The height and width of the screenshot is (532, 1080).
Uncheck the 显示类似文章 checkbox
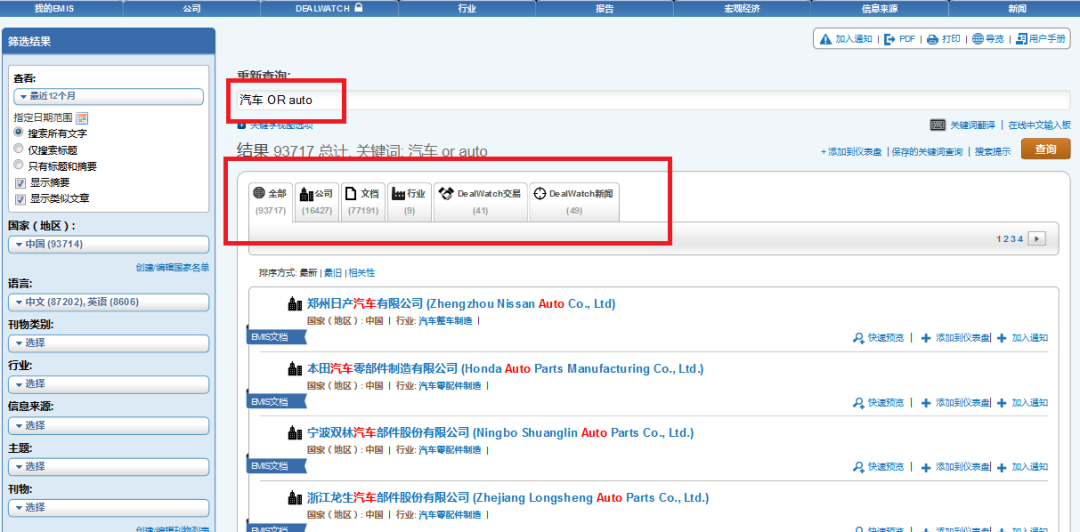[20, 198]
